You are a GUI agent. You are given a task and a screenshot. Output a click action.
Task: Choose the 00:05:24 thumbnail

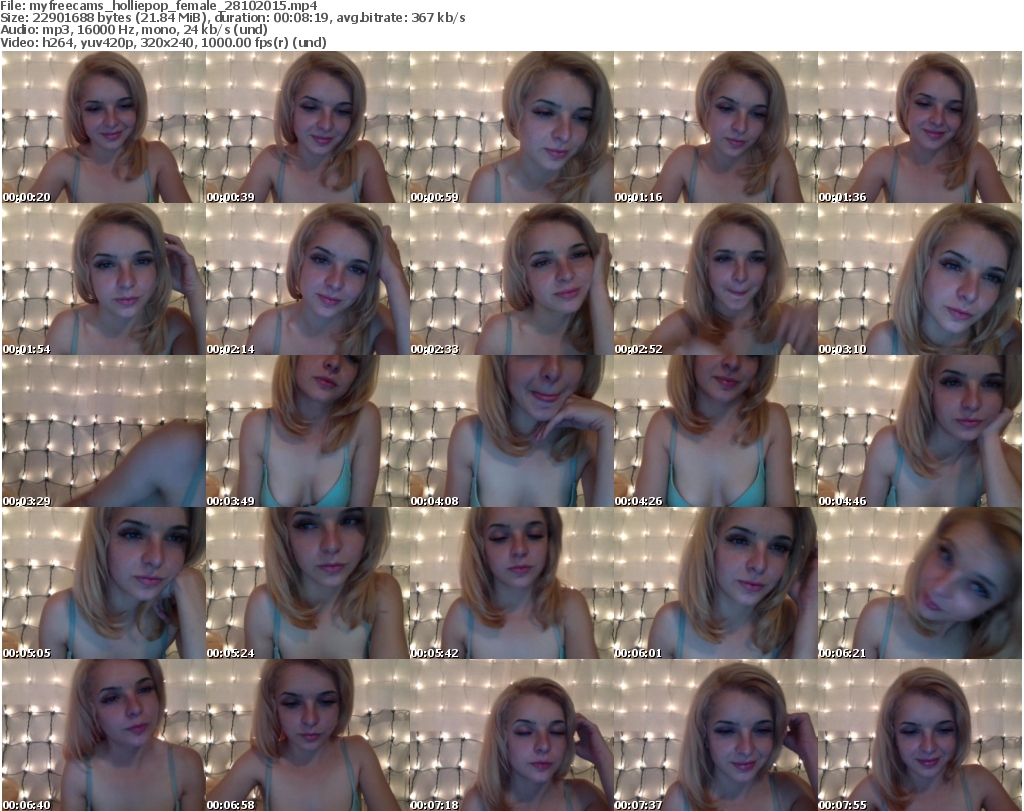pos(308,583)
